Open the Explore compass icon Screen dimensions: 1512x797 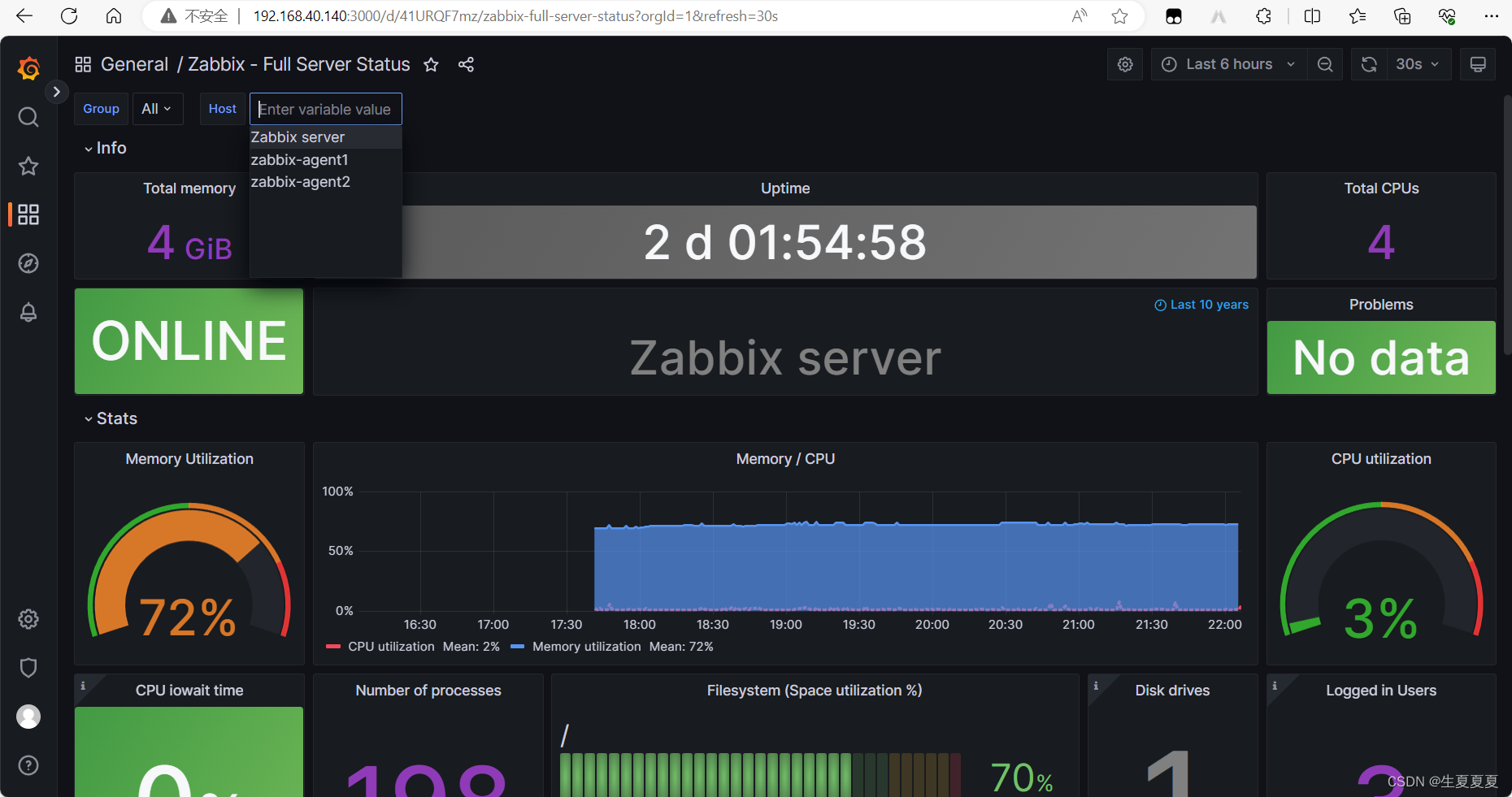(x=28, y=263)
